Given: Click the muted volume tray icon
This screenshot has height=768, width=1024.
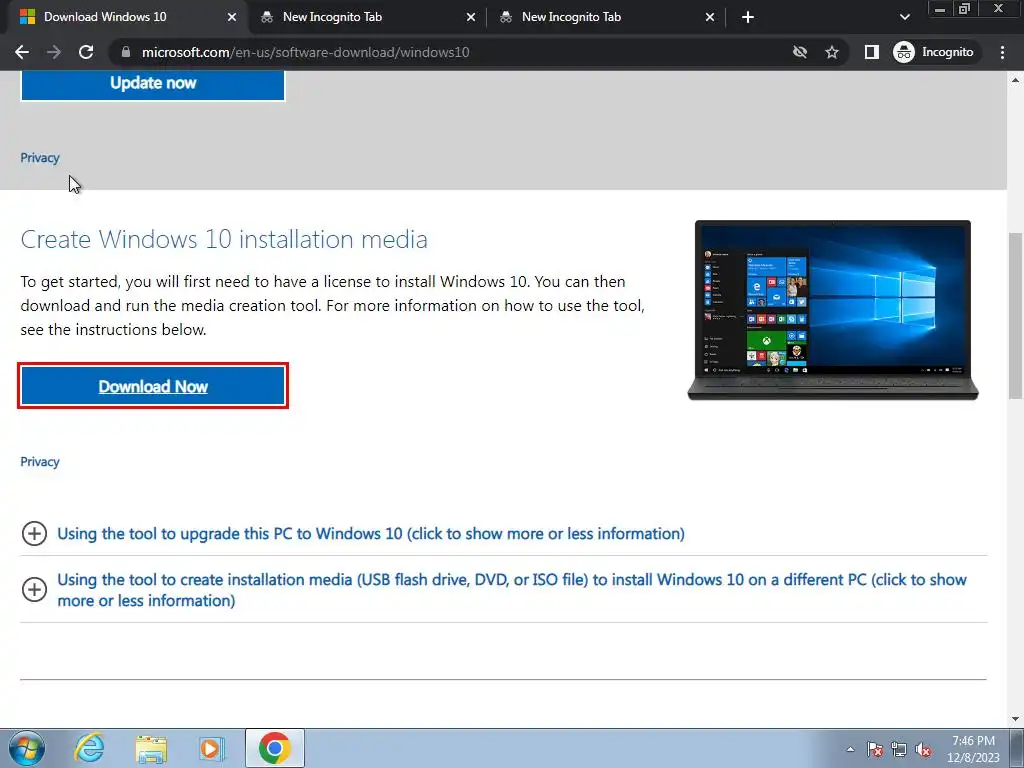Looking at the screenshot, I should click(923, 749).
